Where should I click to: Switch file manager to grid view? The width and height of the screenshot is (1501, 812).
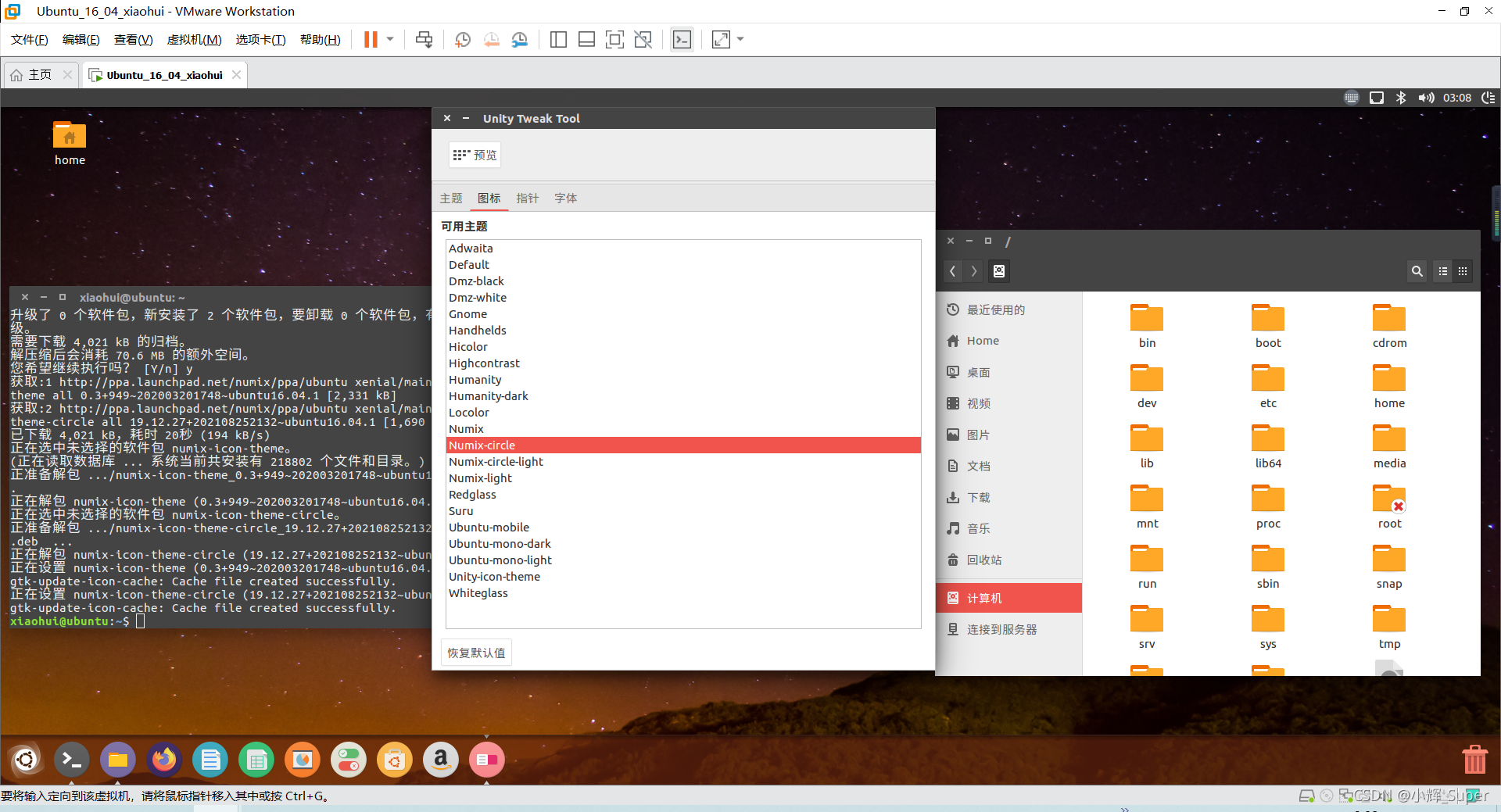click(1463, 271)
